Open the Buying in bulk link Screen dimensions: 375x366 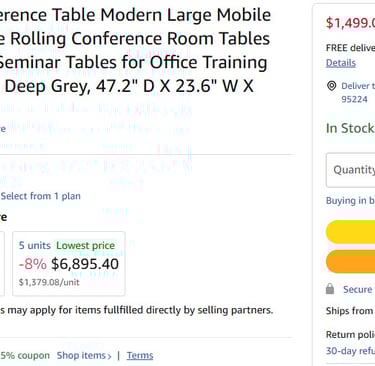coord(350,201)
